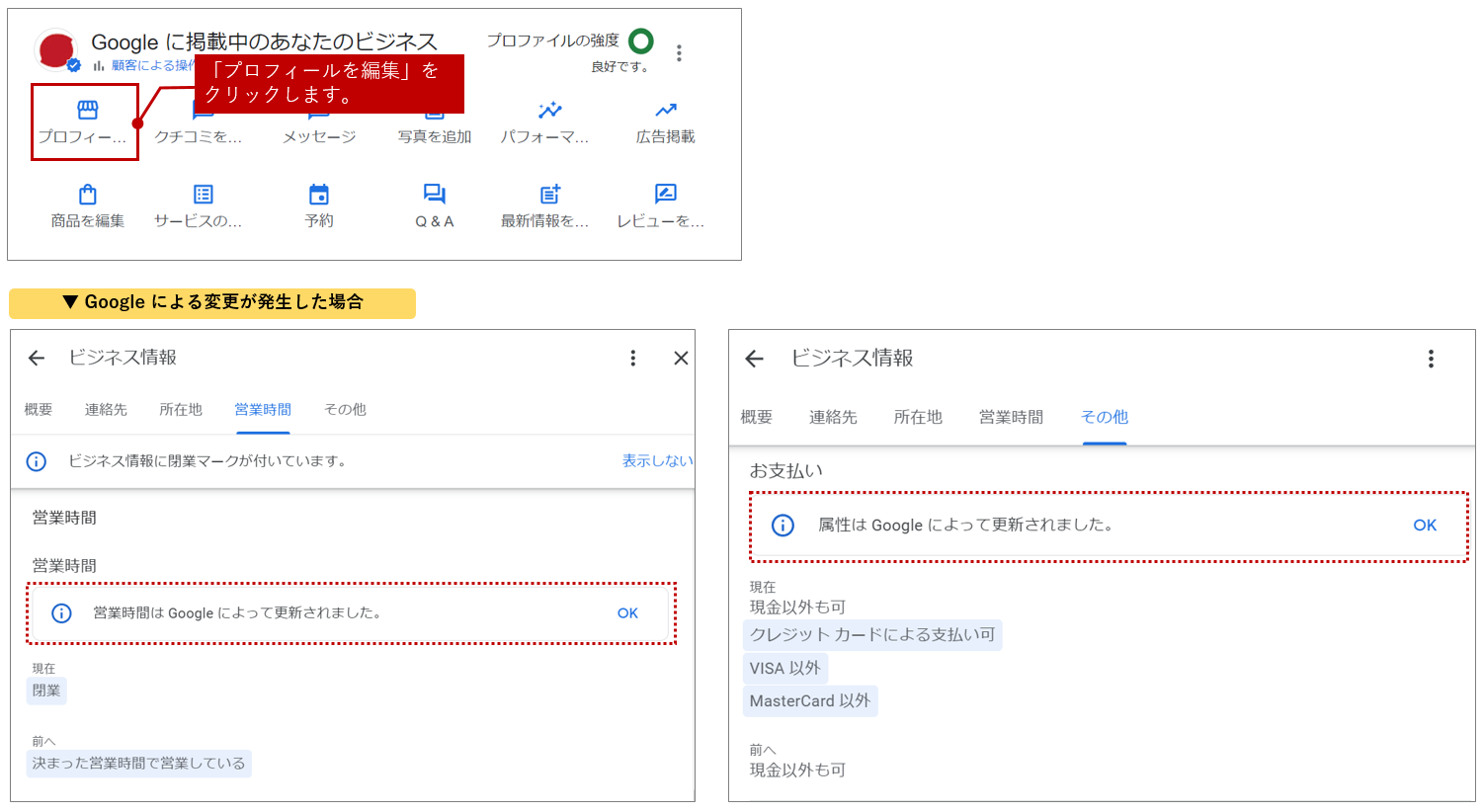The image size is (1483, 812).
Task: Open 商品を編集 shopping bag icon
Action: [x=87, y=195]
